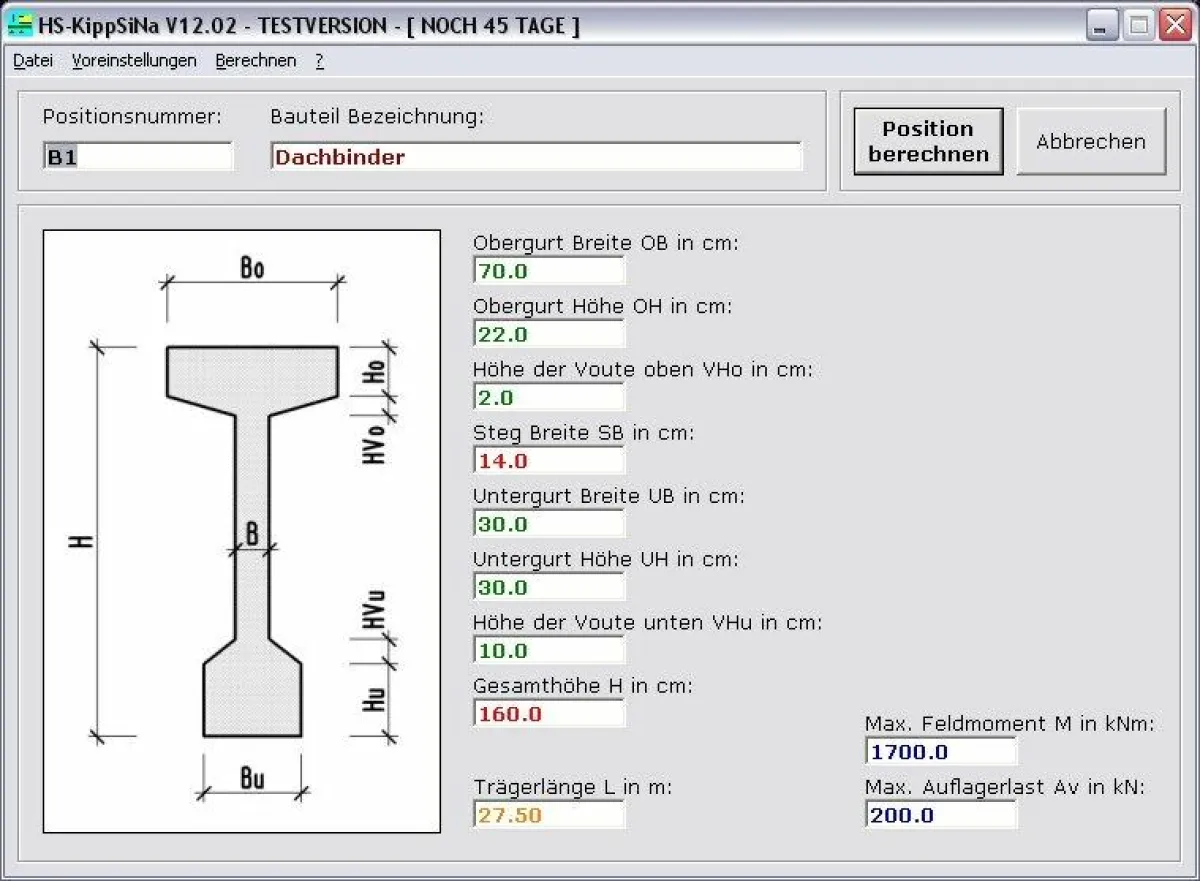This screenshot has height=881, width=1200.
Task: Click the Positionsnummer field containing B1
Action: point(138,157)
